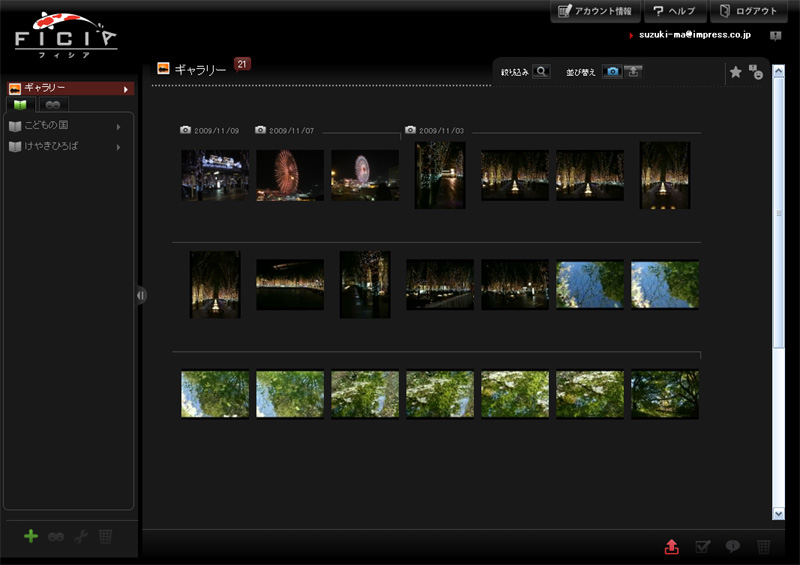Sort by shooting date camera icon
Screen dimensions: 800x565
[612, 71]
